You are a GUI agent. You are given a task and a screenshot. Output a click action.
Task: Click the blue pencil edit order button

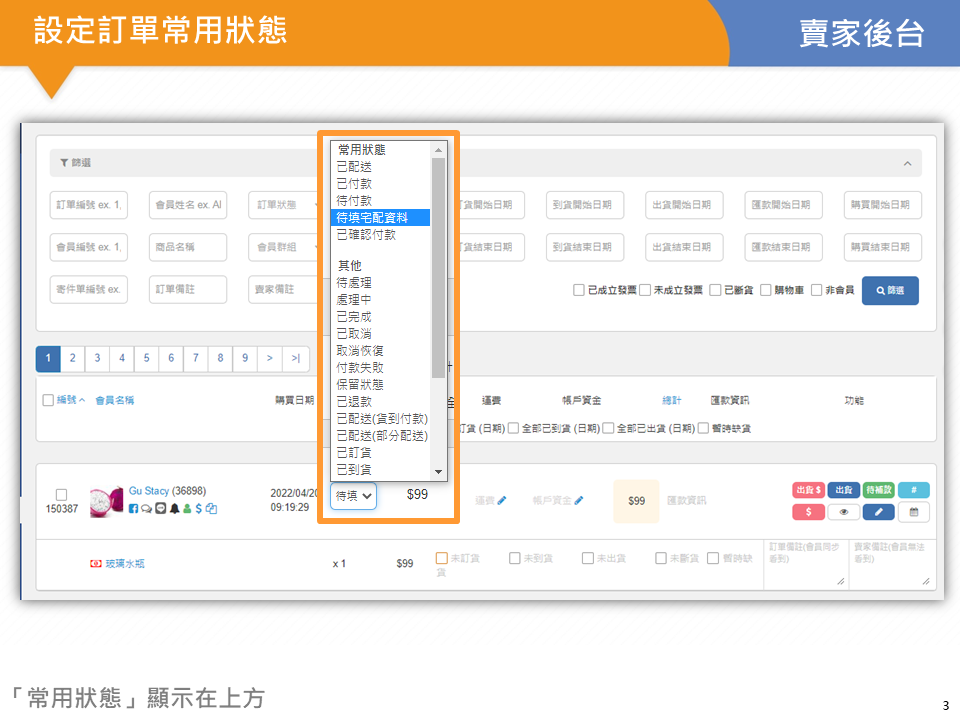878,512
